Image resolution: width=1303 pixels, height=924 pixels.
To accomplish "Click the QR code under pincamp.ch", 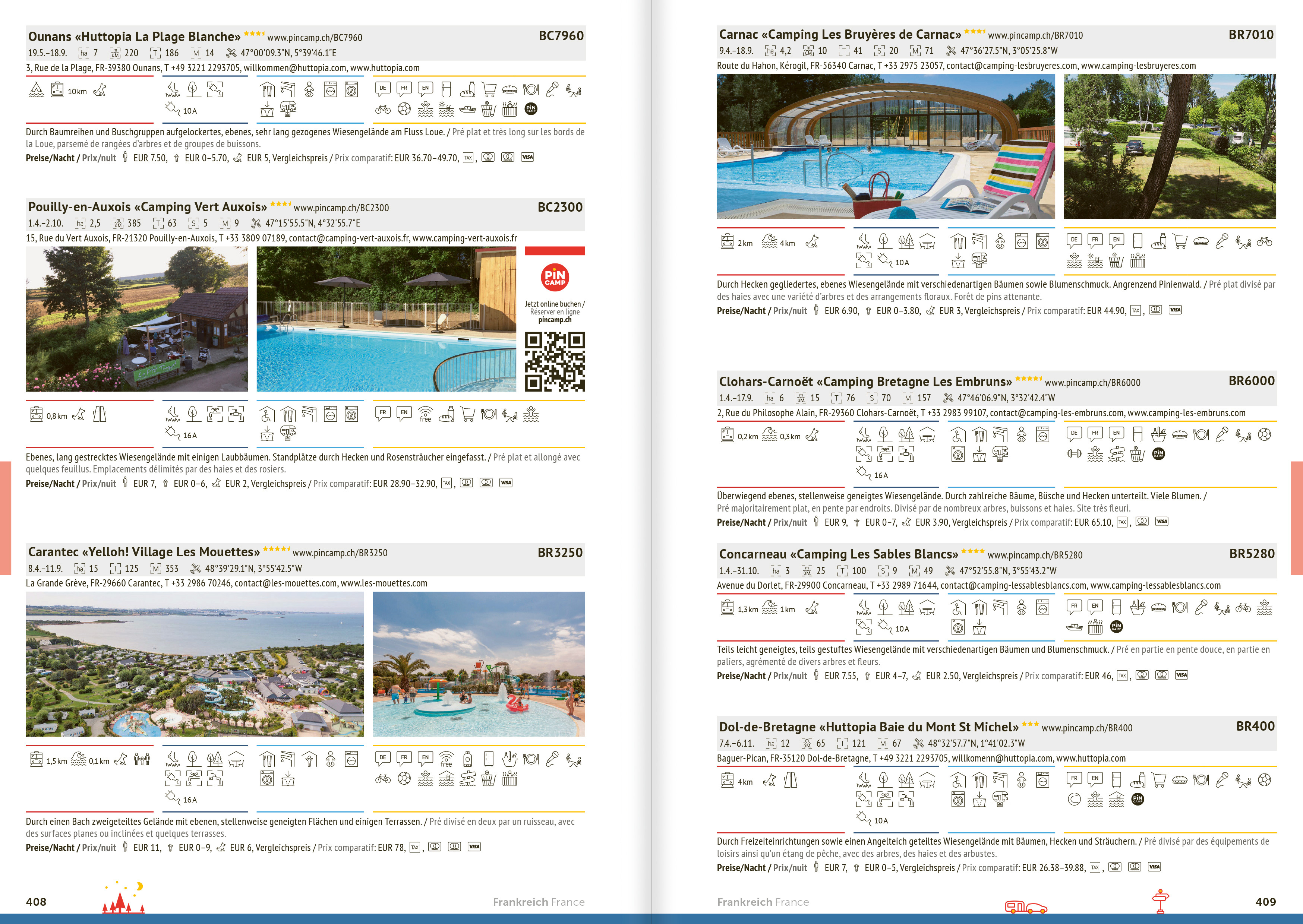I will [x=555, y=362].
